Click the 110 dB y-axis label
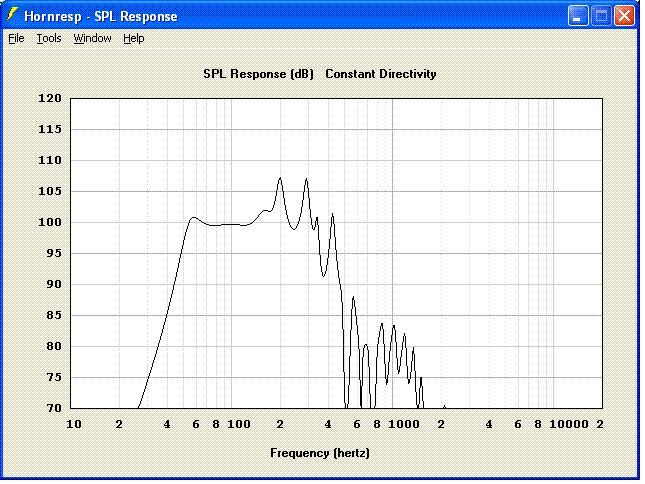The image size is (645, 484). [x=50, y=160]
